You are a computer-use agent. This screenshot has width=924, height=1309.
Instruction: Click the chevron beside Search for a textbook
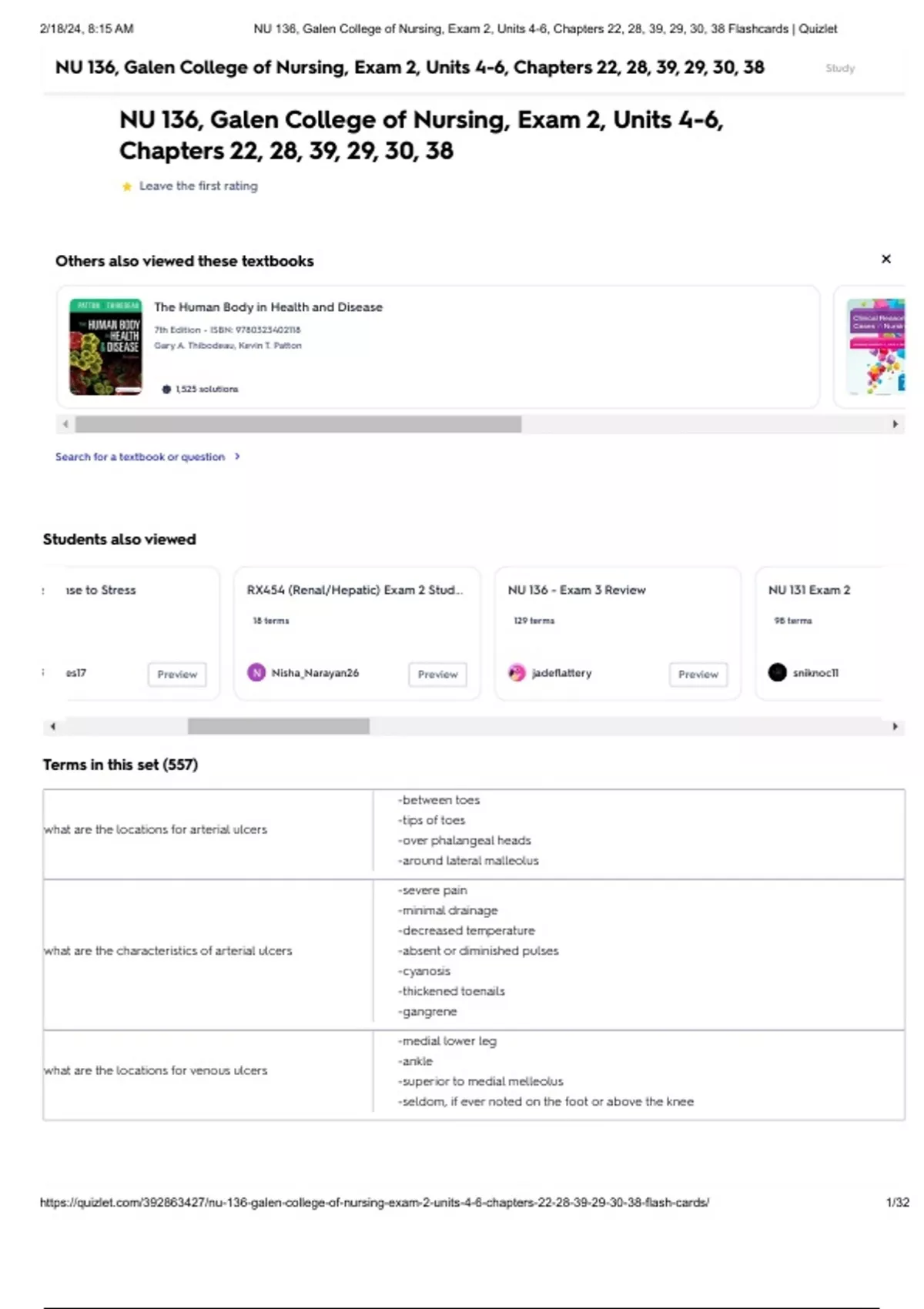pyautogui.click(x=237, y=457)
